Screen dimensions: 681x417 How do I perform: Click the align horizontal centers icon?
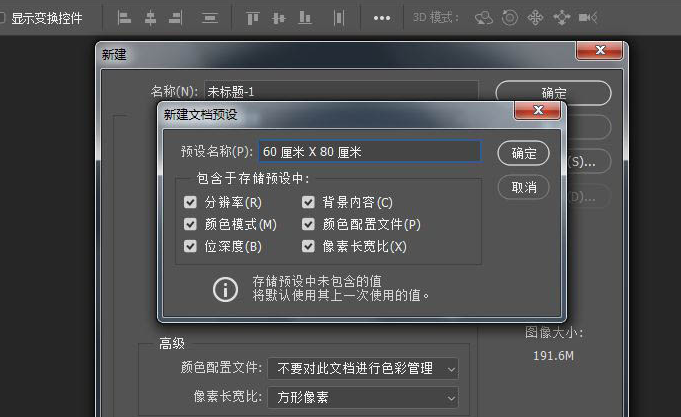(x=150, y=18)
